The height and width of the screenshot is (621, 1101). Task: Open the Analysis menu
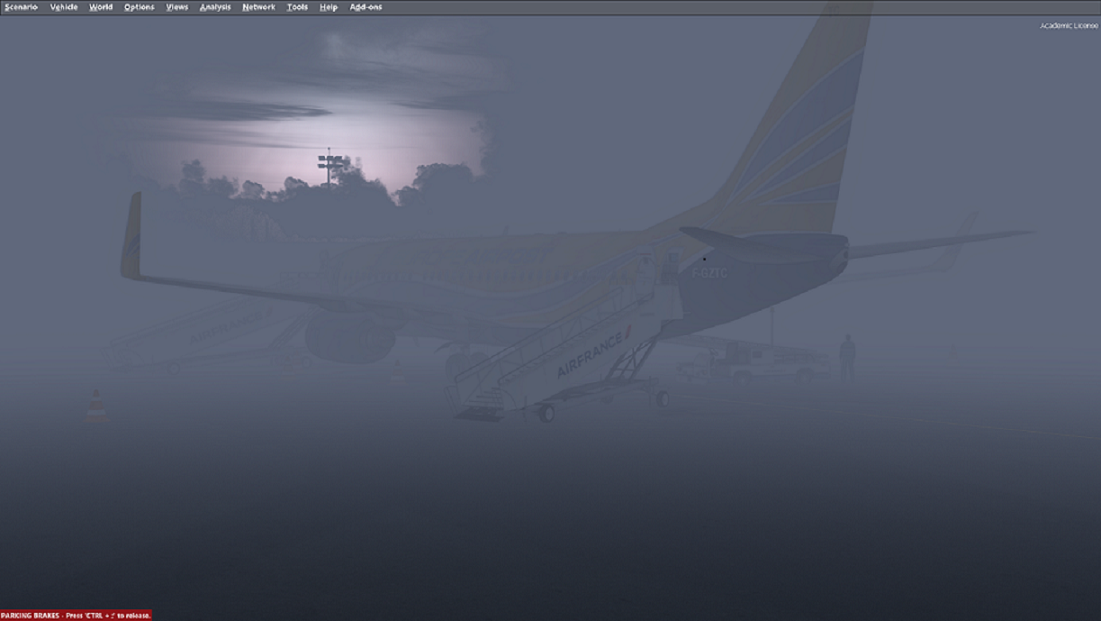click(216, 7)
